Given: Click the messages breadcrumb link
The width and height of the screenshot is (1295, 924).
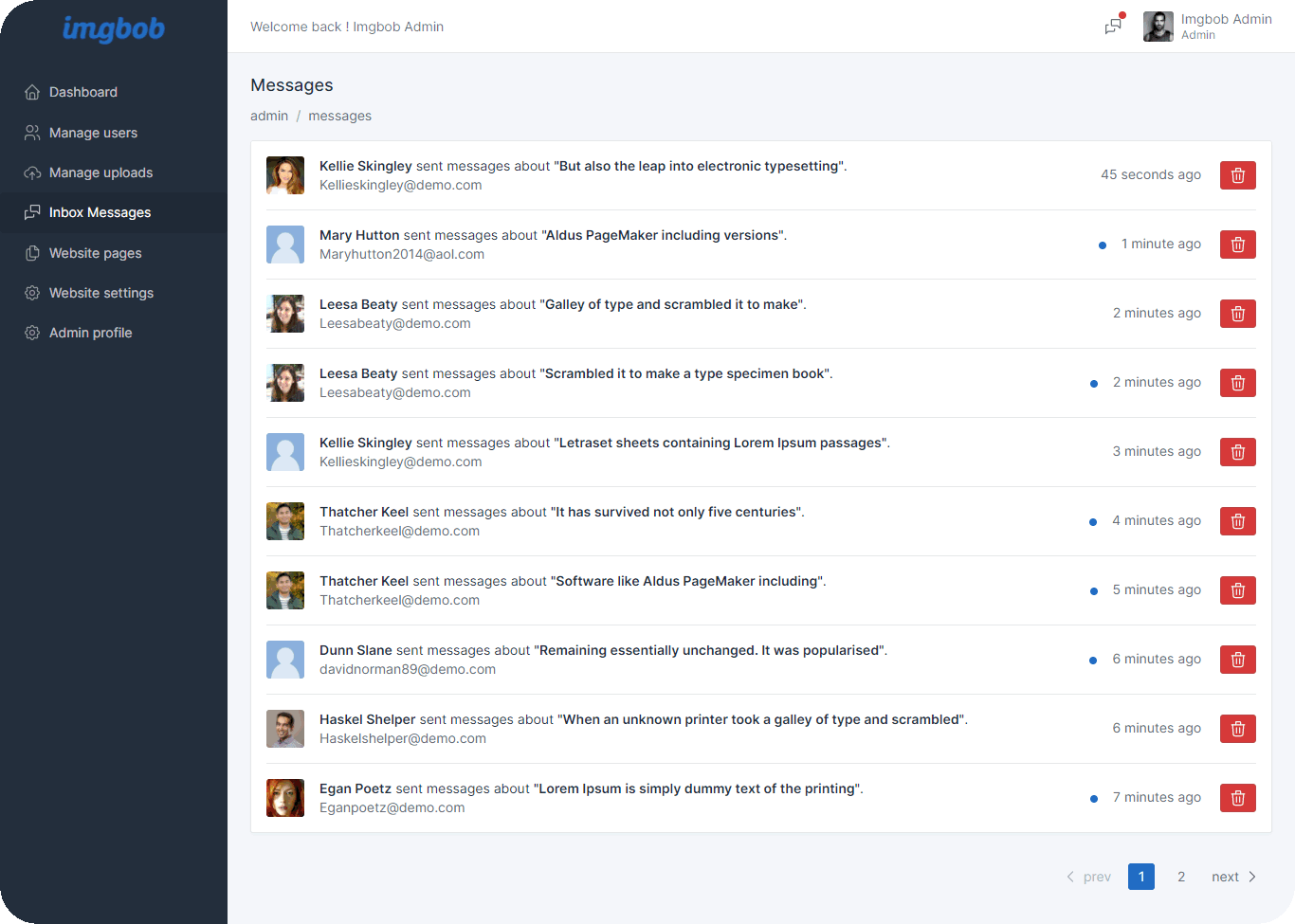Looking at the screenshot, I should point(339,116).
